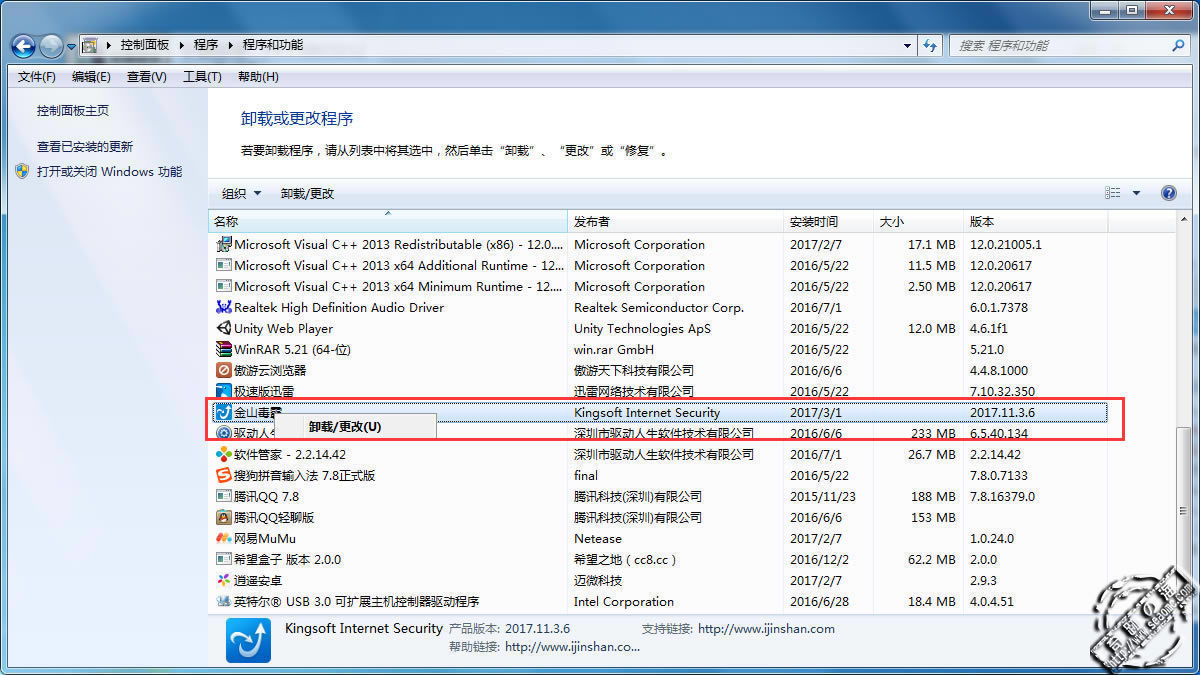This screenshot has width=1200, height=675.
Task: Open the 打开或关闭 Windows 功能 link
Action: [x=110, y=171]
